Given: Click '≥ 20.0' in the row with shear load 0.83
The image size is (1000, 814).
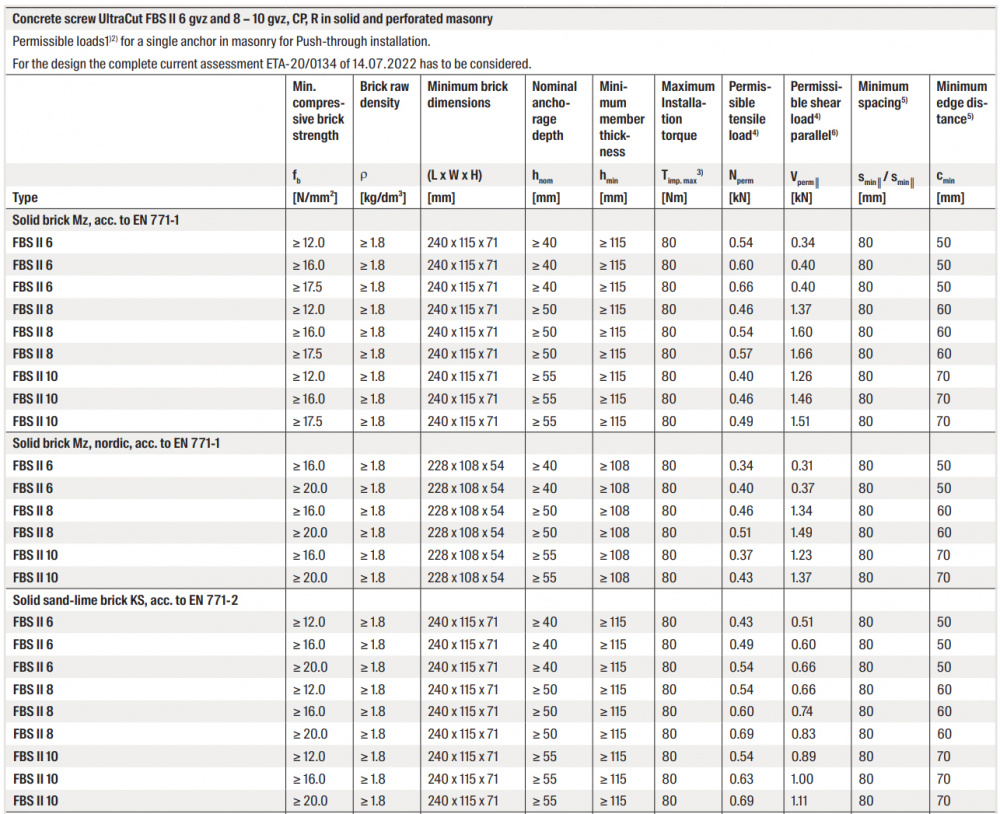Looking at the screenshot, I should pyautogui.click(x=310, y=734).
